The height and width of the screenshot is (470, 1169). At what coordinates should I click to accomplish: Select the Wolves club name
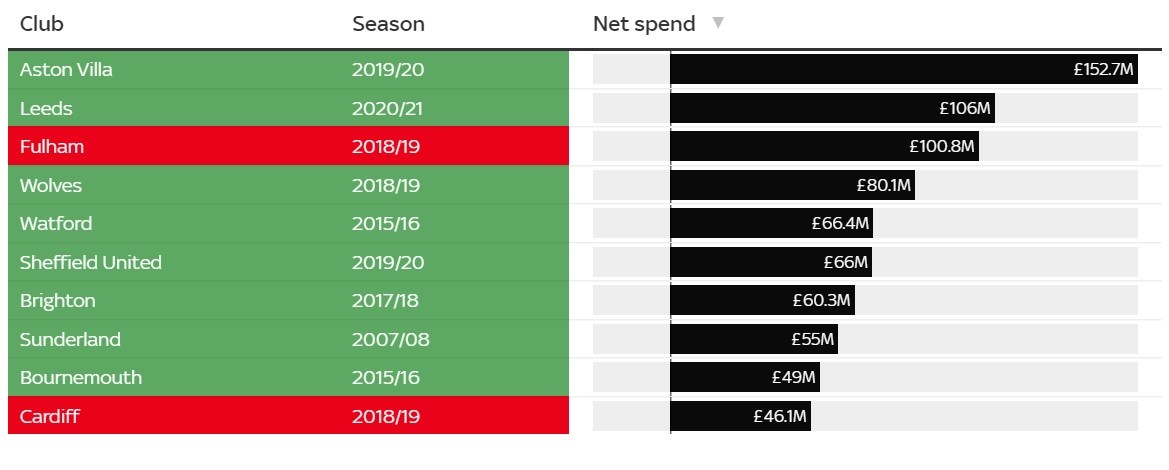(x=51, y=186)
